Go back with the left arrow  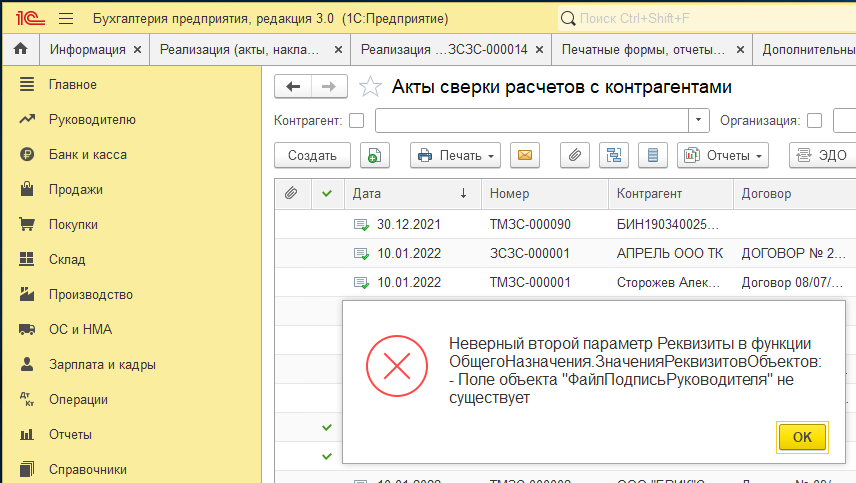(x=293, y=86)
